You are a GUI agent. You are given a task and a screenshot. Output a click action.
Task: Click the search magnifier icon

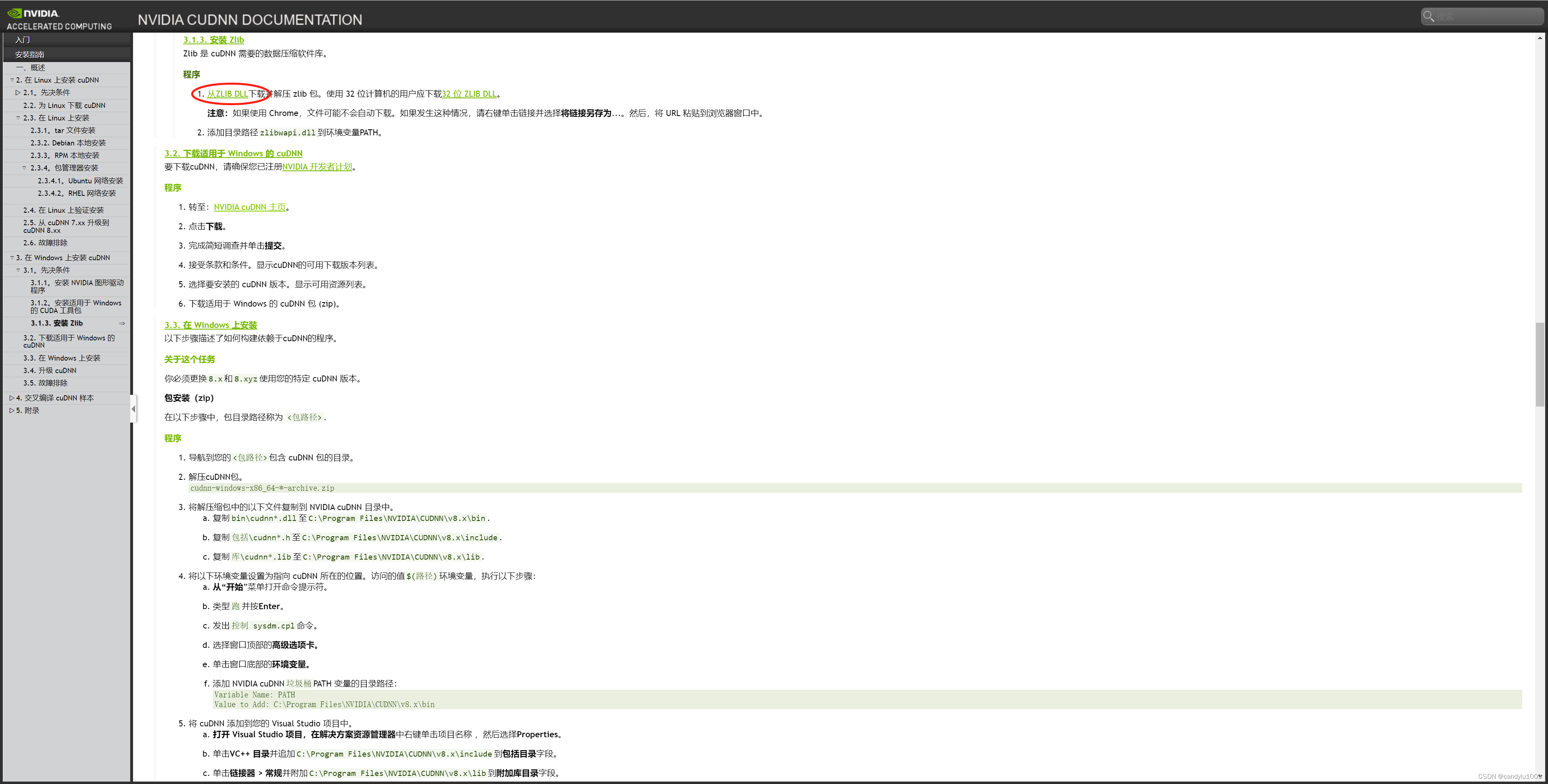click(x=1429, y=16)
